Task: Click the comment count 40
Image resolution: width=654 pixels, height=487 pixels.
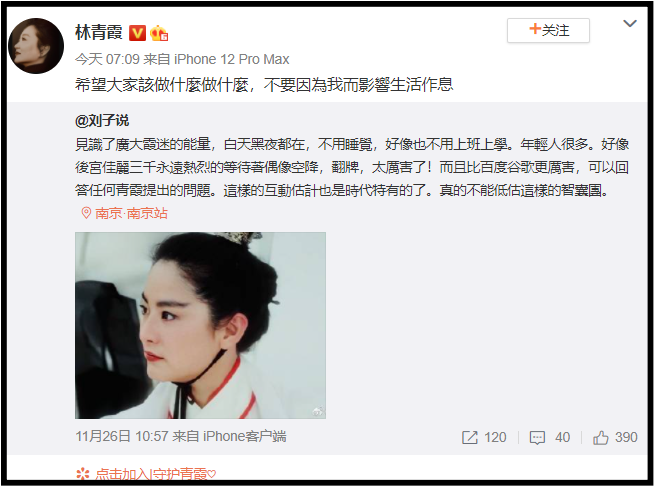Action: pyautogui.click(x=562, y=437)
